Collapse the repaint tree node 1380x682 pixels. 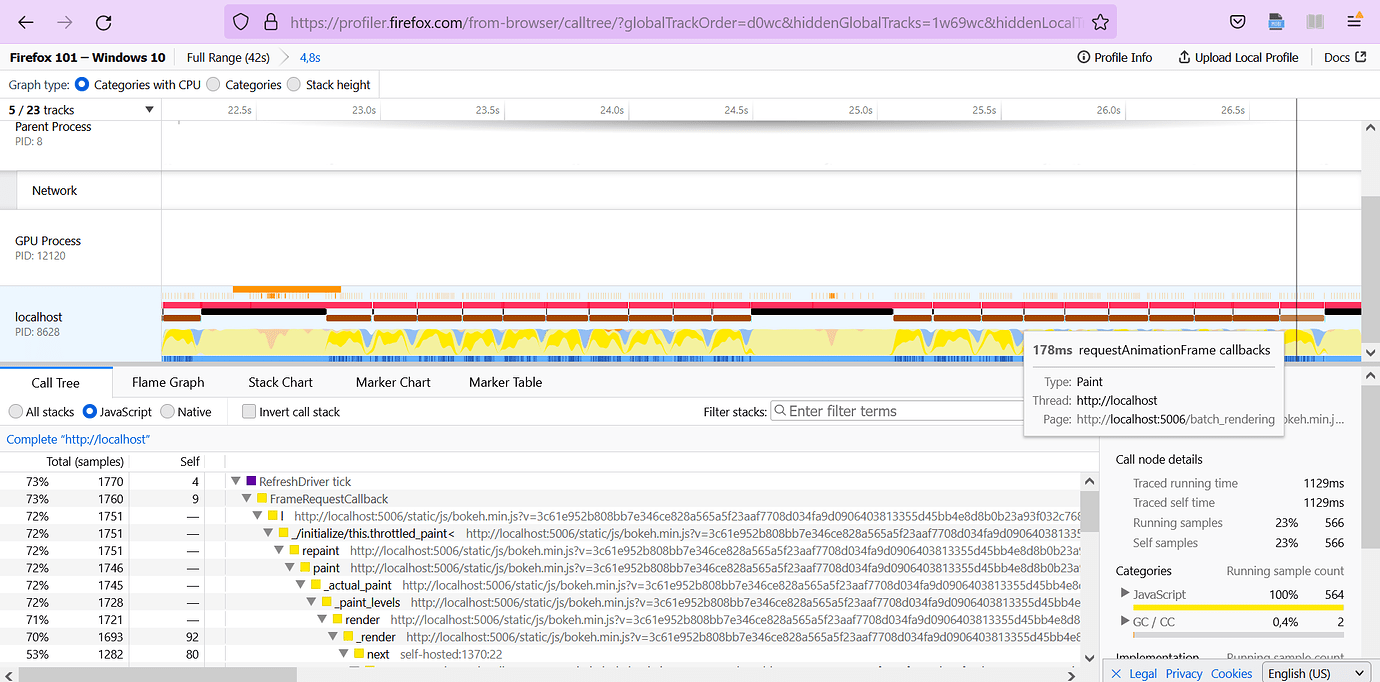[x=280, y=550]
